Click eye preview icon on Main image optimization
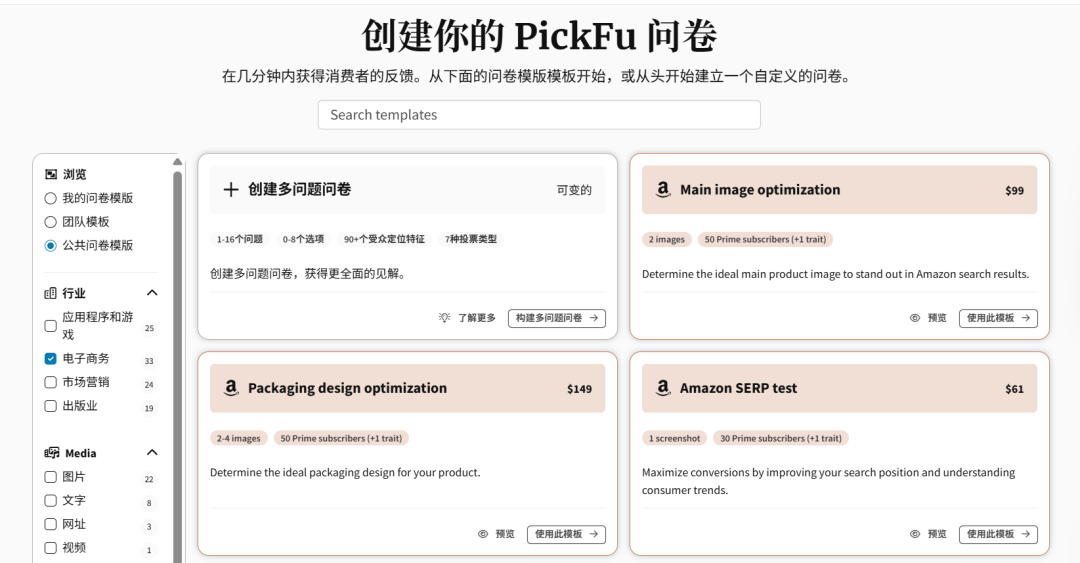This screenshot has height=563, width=1080. (x=915, y=318)
